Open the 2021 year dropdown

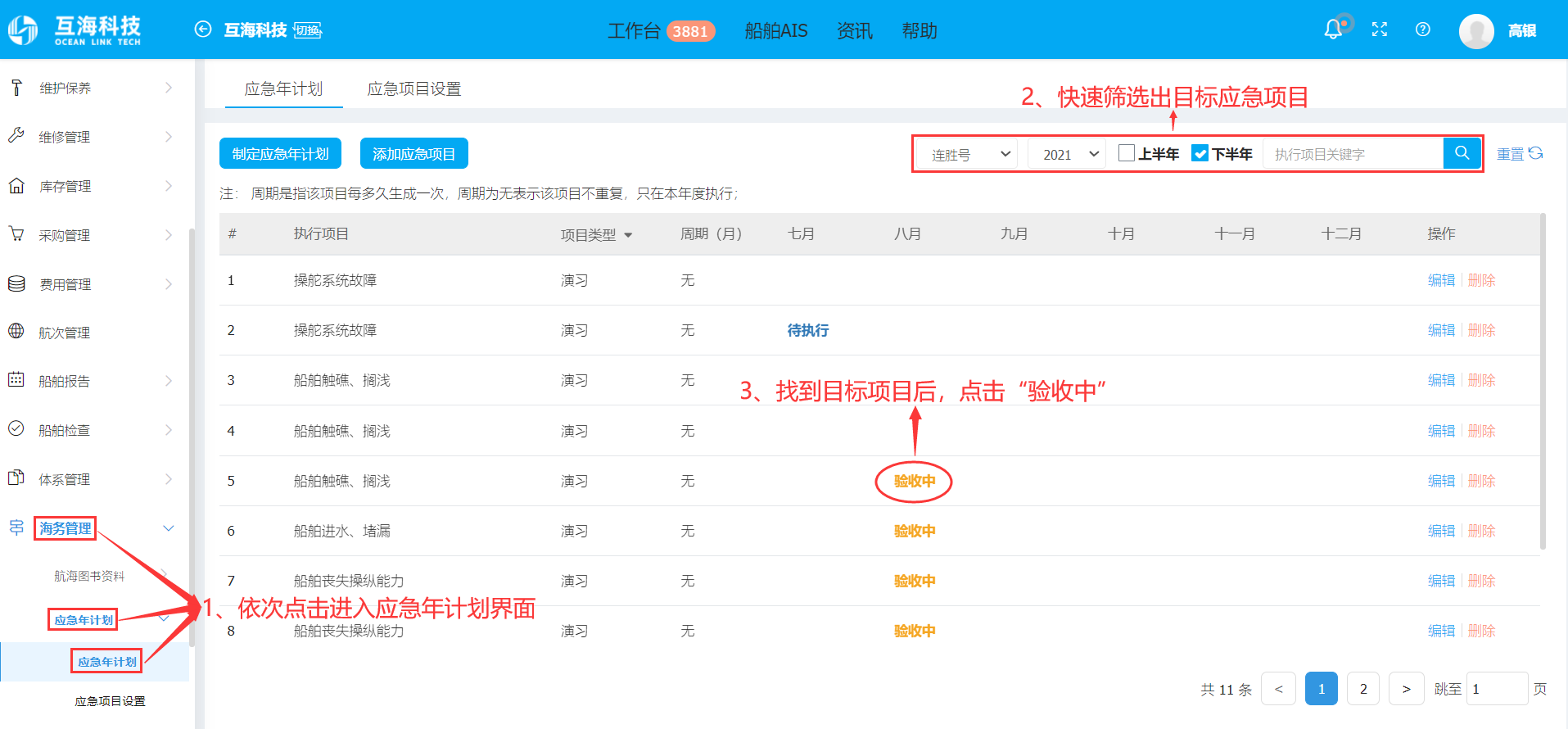coord(1067,154)
